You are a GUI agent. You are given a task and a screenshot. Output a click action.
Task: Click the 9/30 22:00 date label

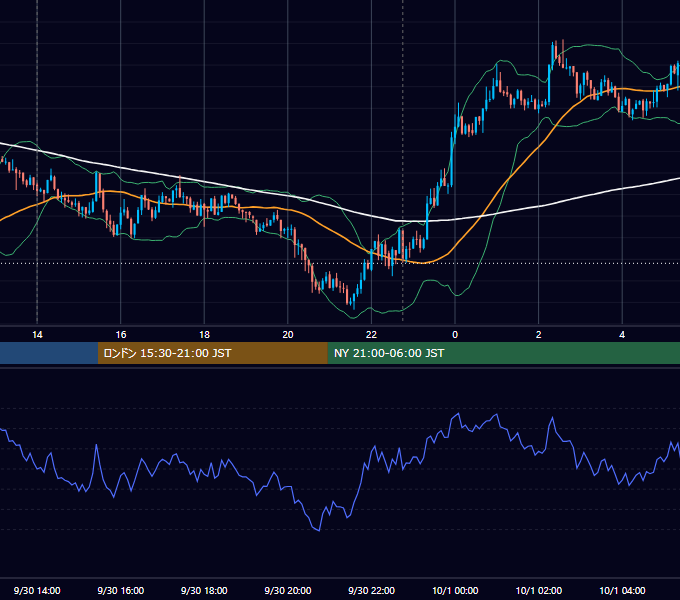371,590
